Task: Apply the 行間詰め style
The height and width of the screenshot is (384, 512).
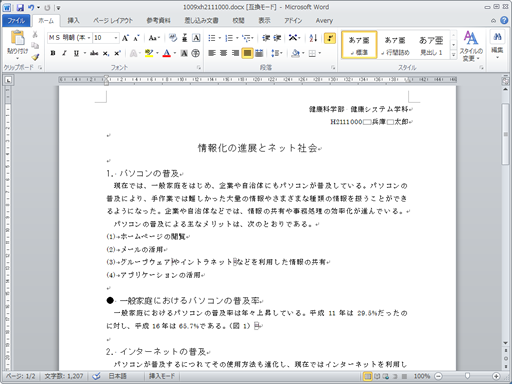Action: [395, 45]
